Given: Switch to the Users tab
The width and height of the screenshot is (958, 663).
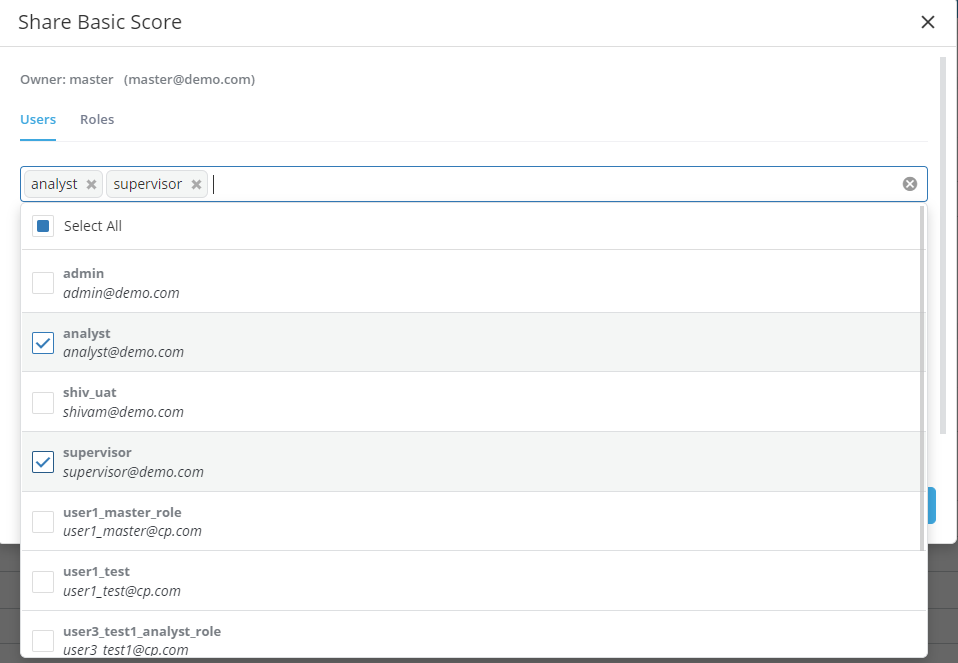Looking at the screenshot, I should click(x=38, y=119).
